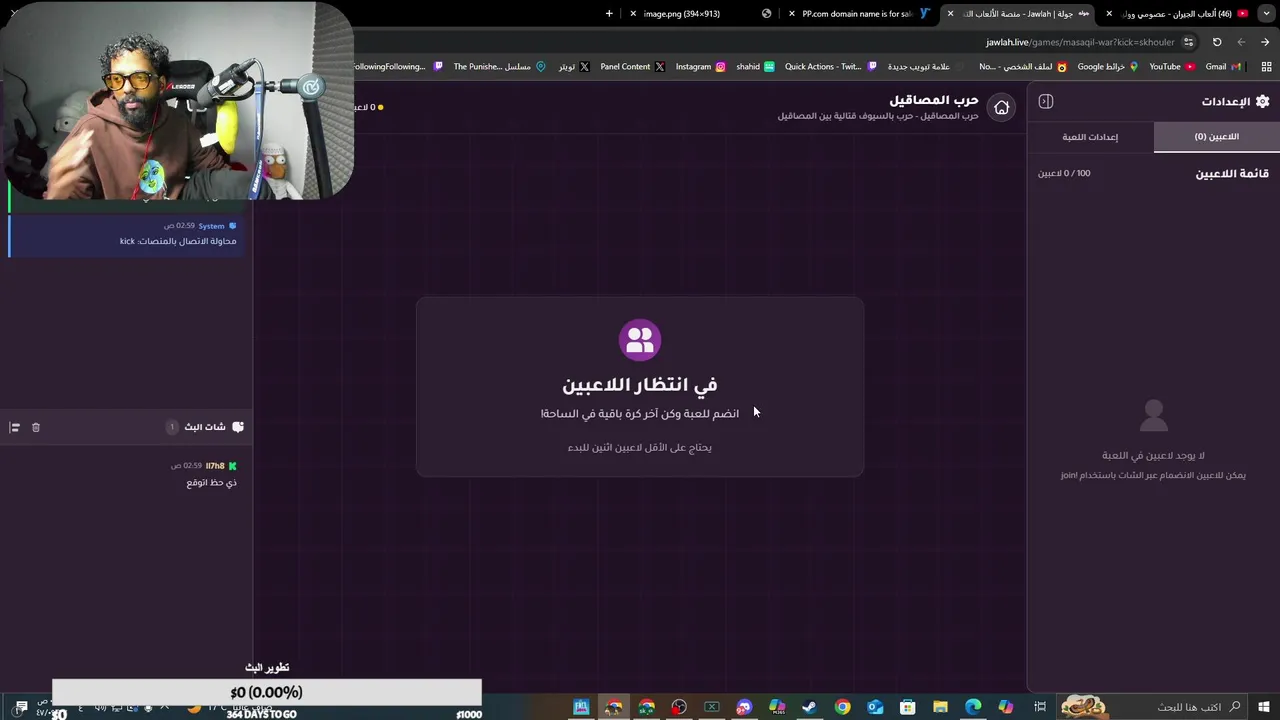Click the 0 / 100 players count
This screenshot has width=1280, height=720.
[1064, 173]
